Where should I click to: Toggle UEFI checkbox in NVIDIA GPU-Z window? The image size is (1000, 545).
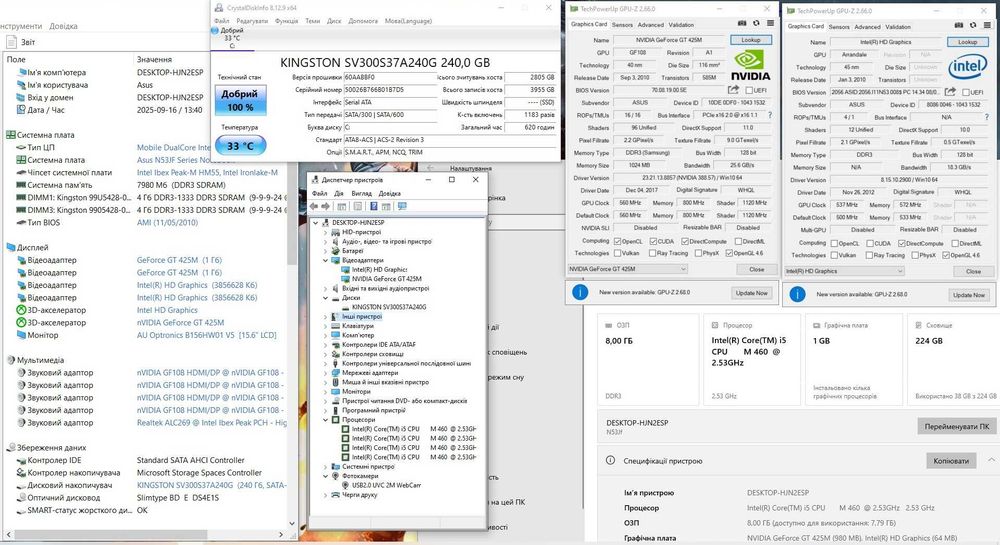point(748,91)
